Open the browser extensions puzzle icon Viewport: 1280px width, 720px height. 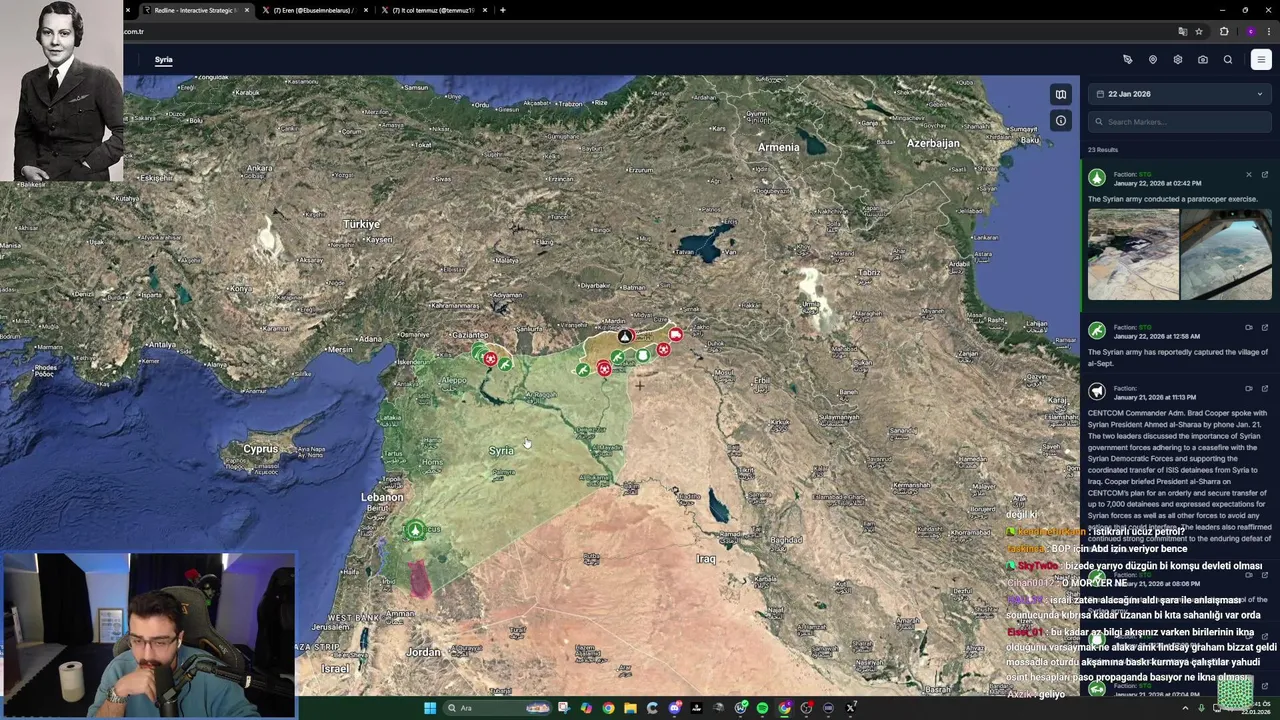tap(1224, 31)
